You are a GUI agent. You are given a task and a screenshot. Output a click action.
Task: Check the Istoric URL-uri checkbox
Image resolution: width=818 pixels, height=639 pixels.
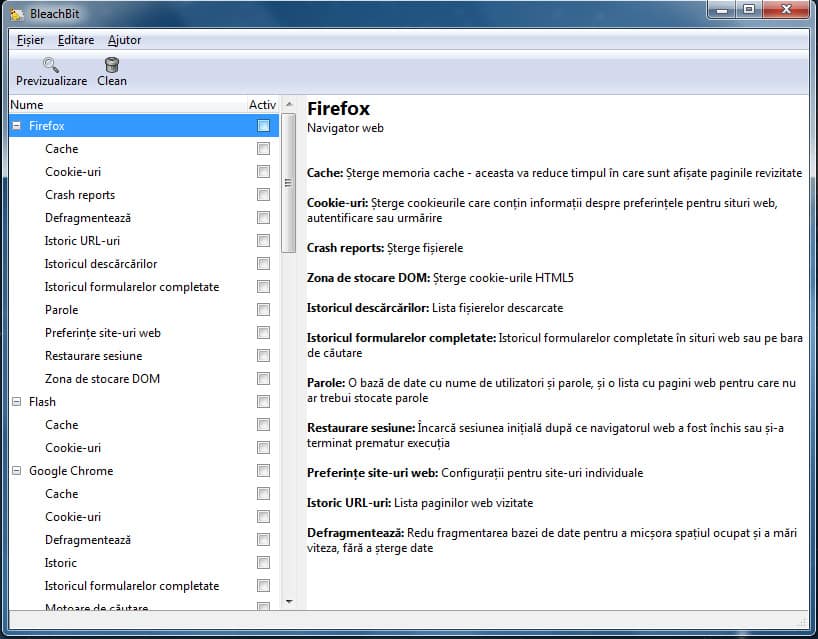point(263,240)
